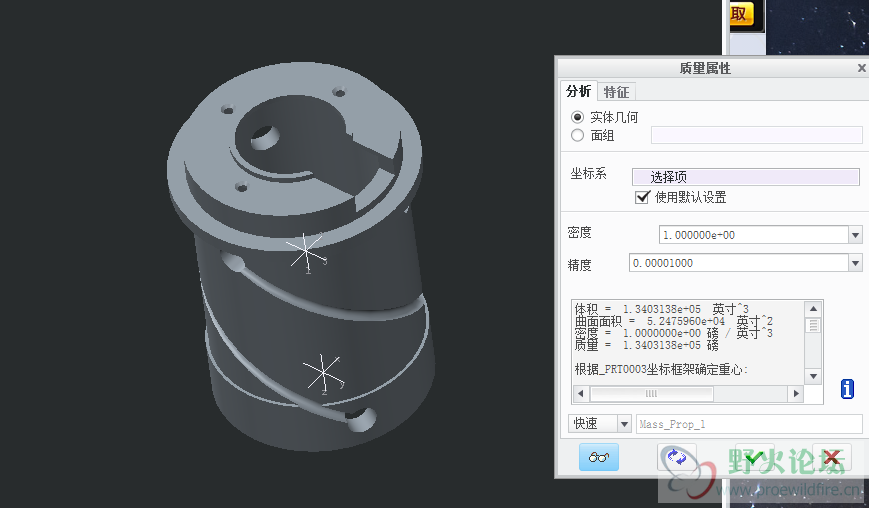Click the Mass_Prop_1 name field
This screenshot has height=508, width=869.
[749, 424]
